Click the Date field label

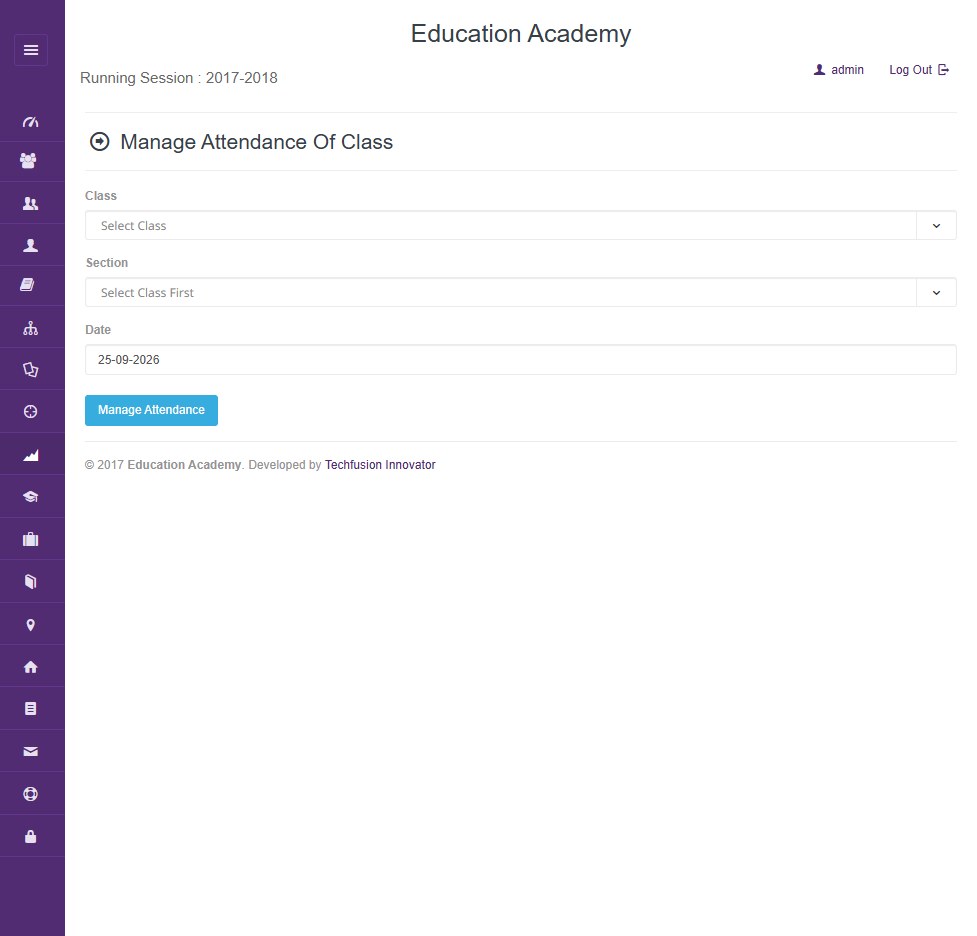point(98,330)
